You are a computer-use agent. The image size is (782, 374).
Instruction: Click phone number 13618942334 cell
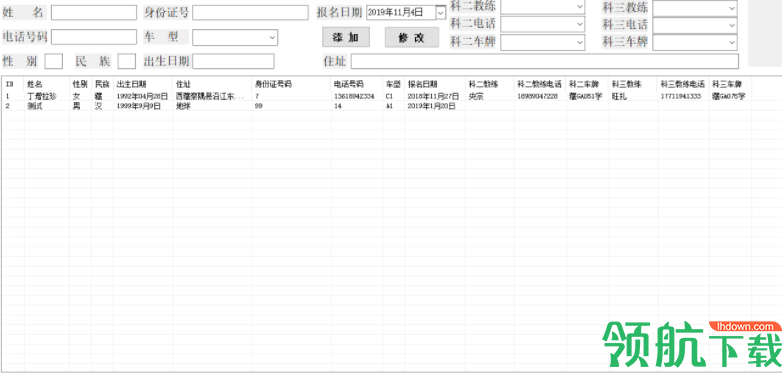coord(354,96)
